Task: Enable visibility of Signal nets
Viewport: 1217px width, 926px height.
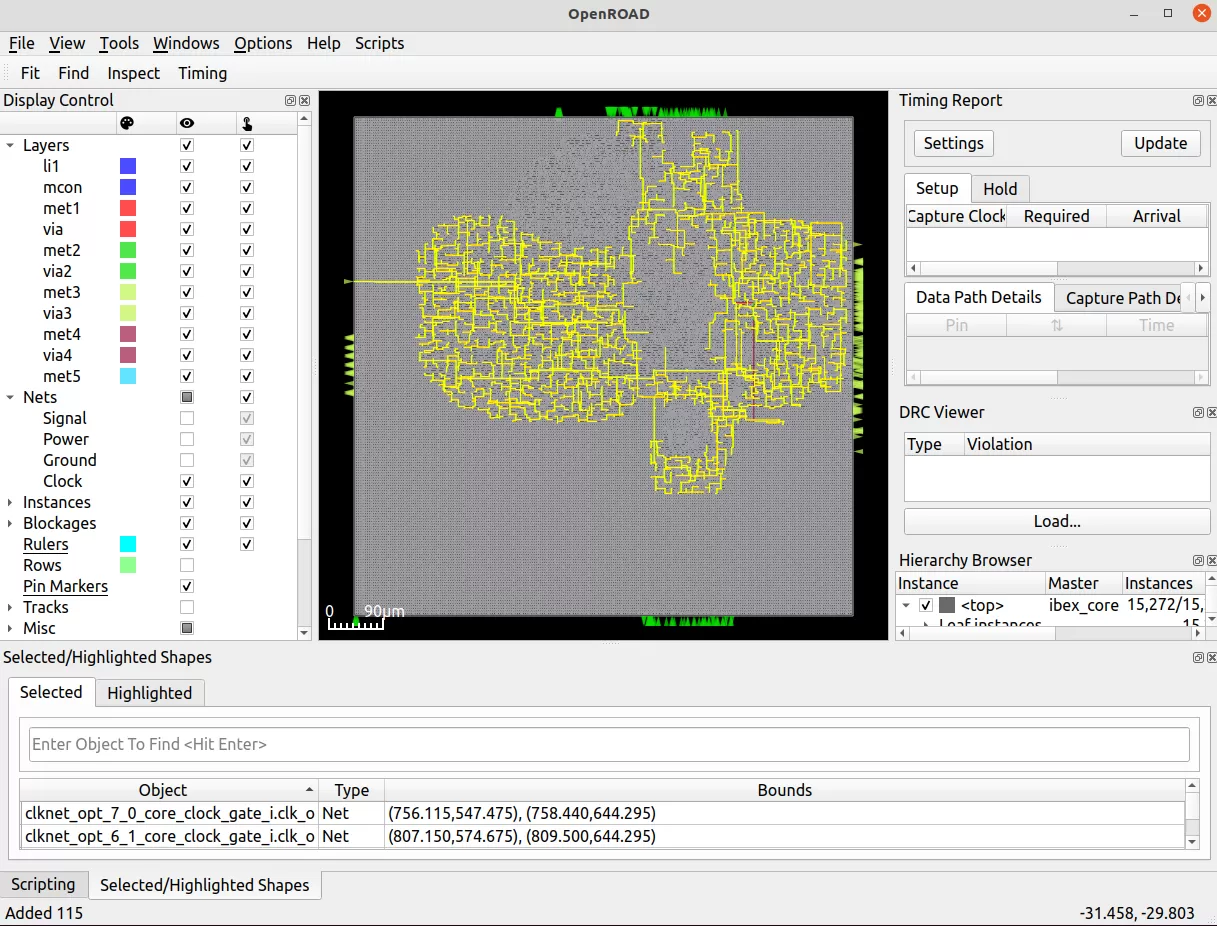Action: pyautogui.click(x=187, y=418)
